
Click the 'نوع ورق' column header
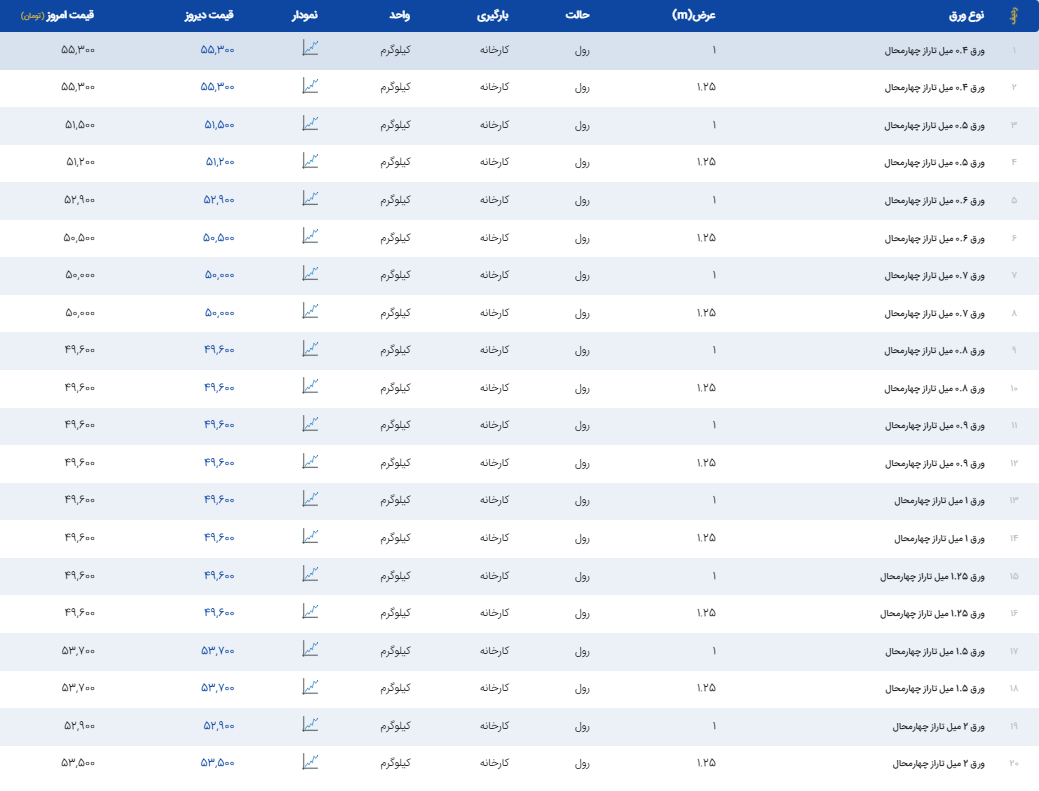[x=965, y=16]
